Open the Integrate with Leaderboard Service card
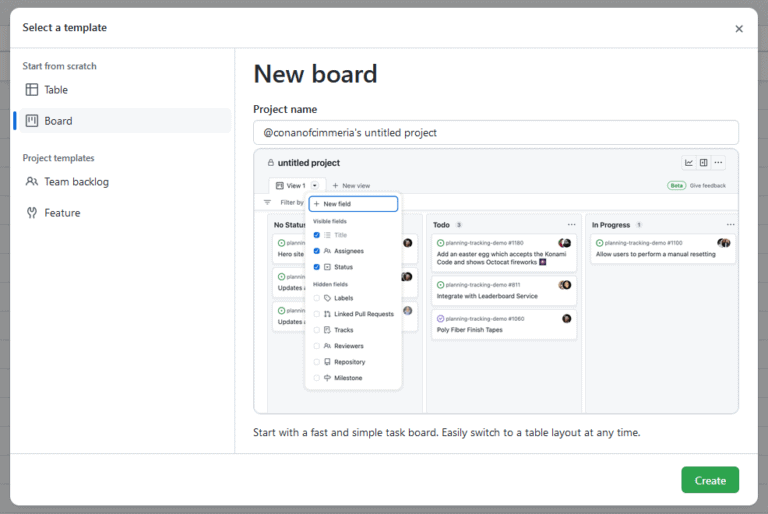The image size is (768, 514). coord(504,291)
